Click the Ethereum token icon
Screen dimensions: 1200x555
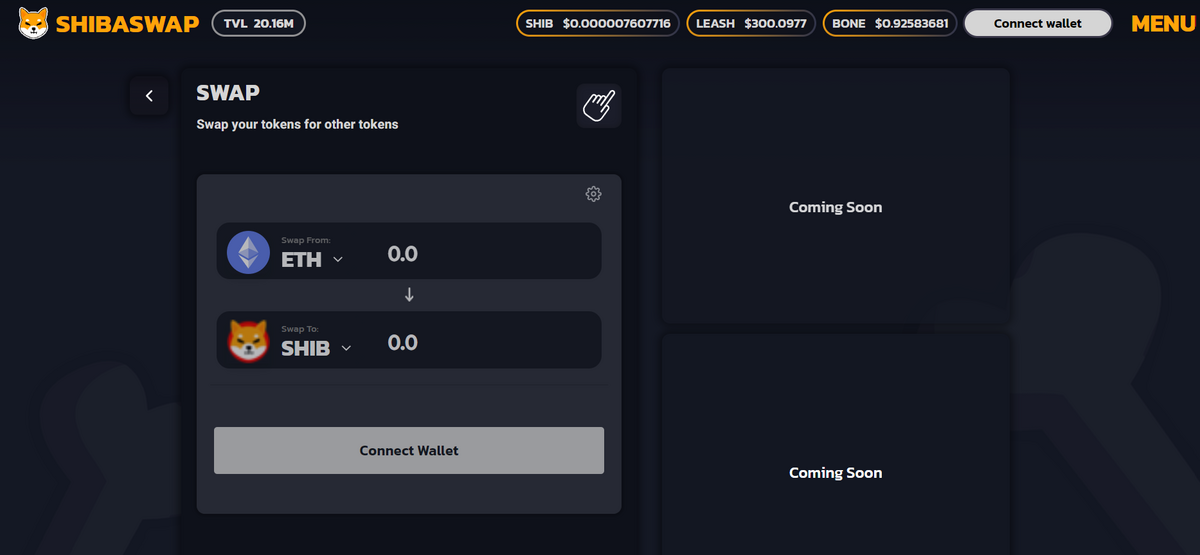coord(248,252)
